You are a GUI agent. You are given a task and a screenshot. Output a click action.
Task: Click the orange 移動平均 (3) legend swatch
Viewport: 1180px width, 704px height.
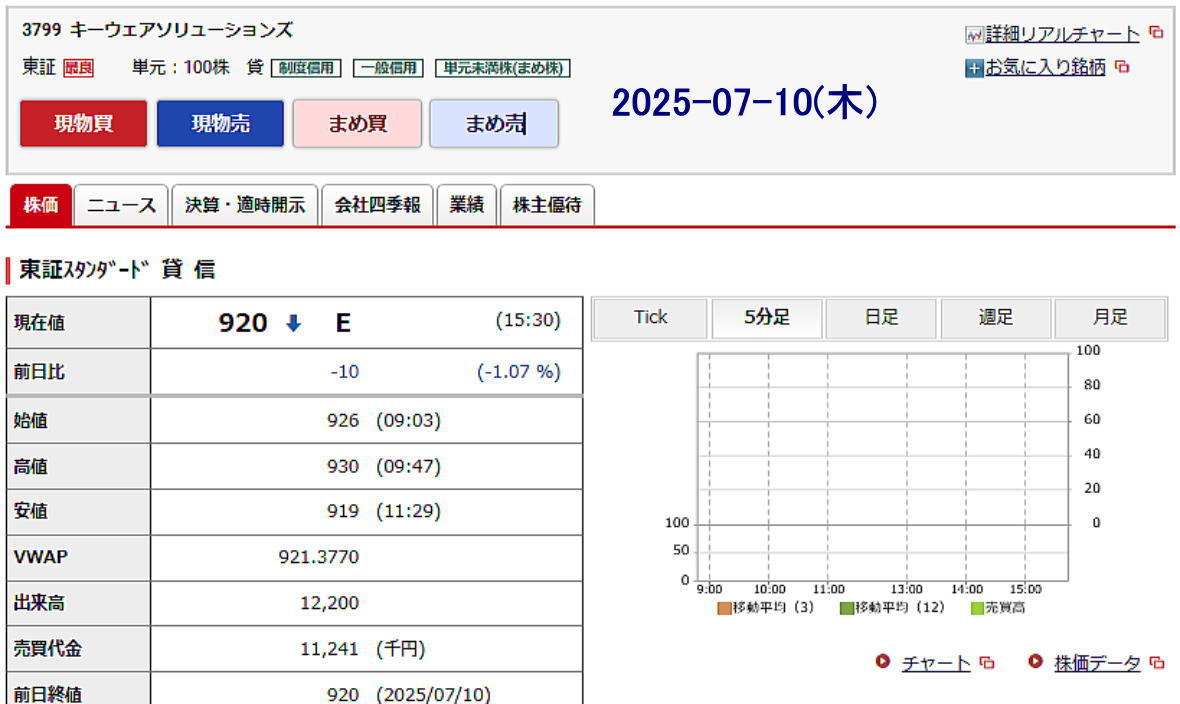724,608
